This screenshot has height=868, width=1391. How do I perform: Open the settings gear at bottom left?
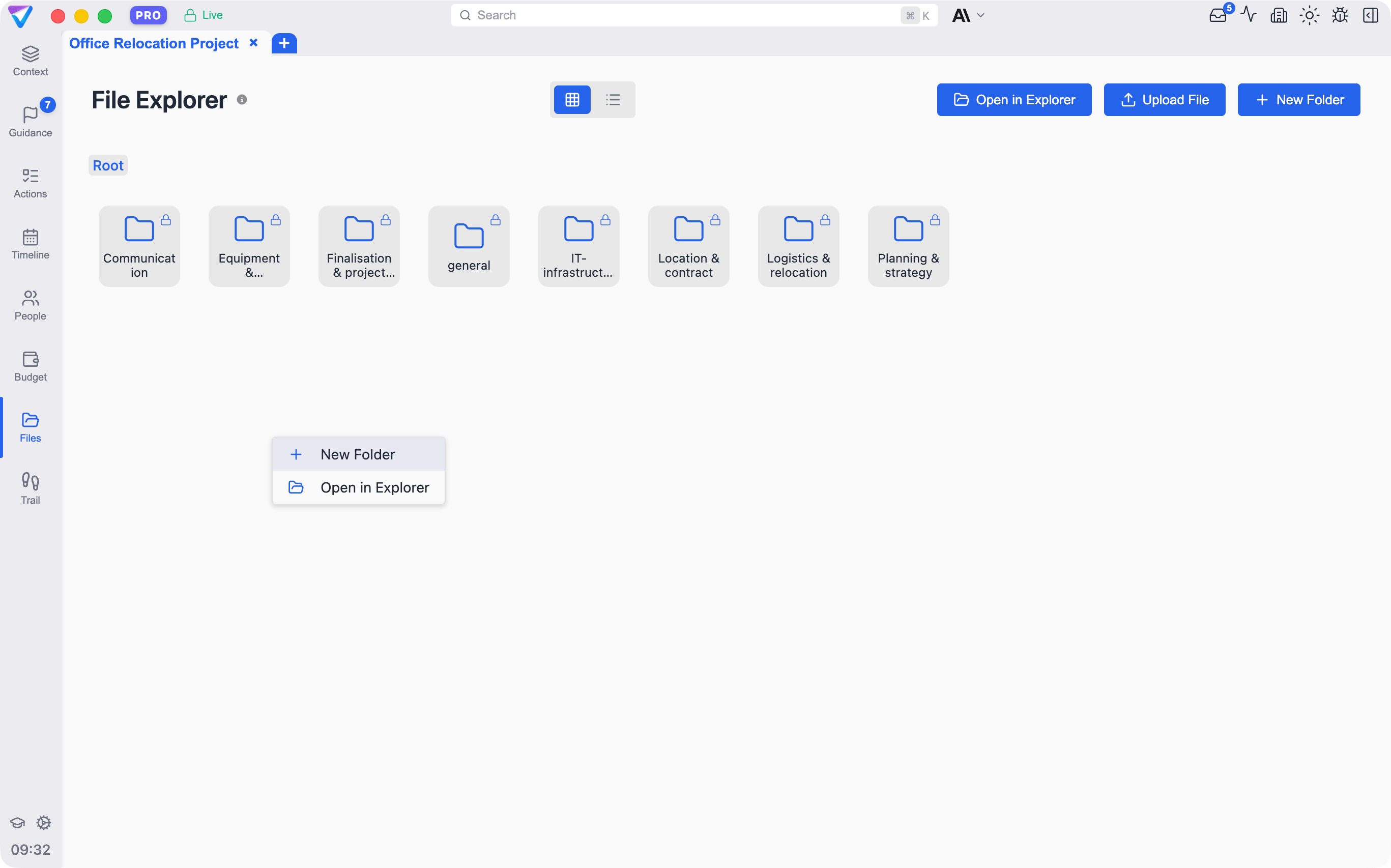click(44, 823)
